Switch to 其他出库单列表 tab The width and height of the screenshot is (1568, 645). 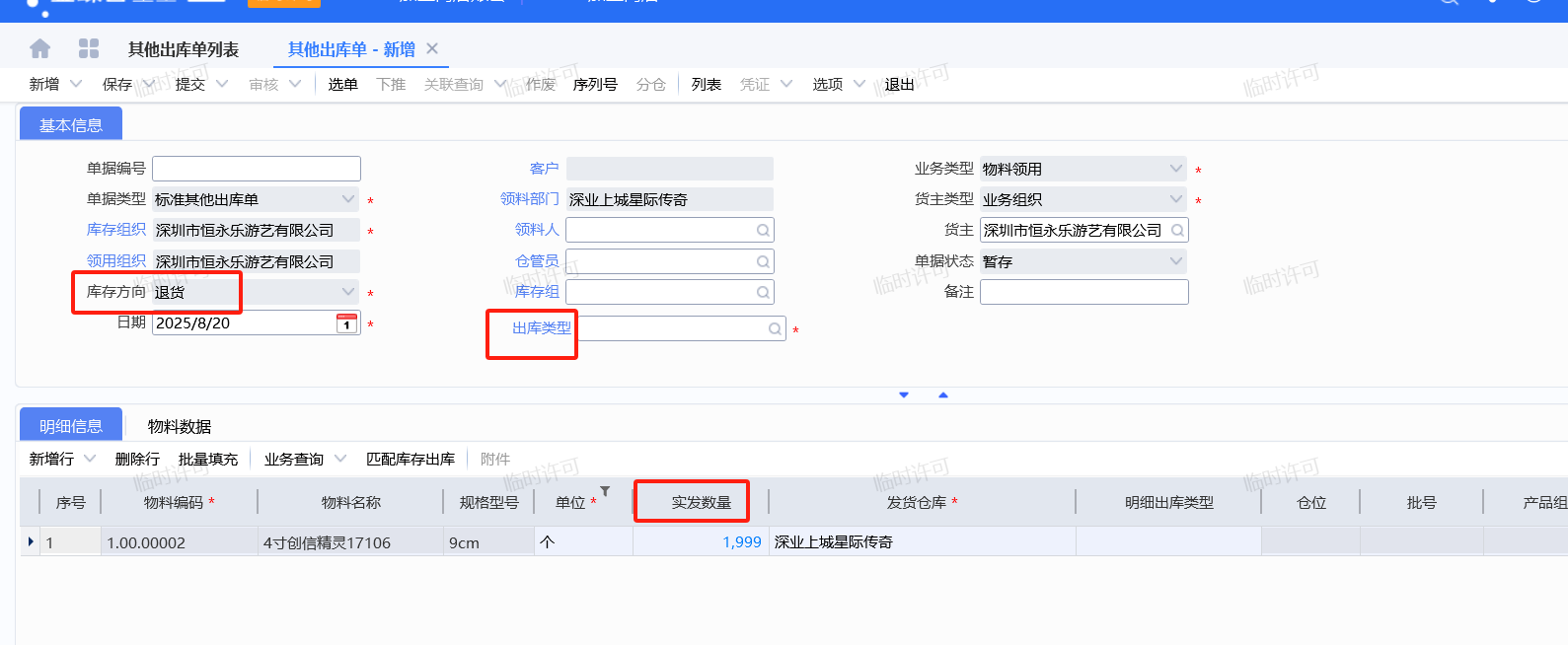pyautogui.click(x=184, y=49)
